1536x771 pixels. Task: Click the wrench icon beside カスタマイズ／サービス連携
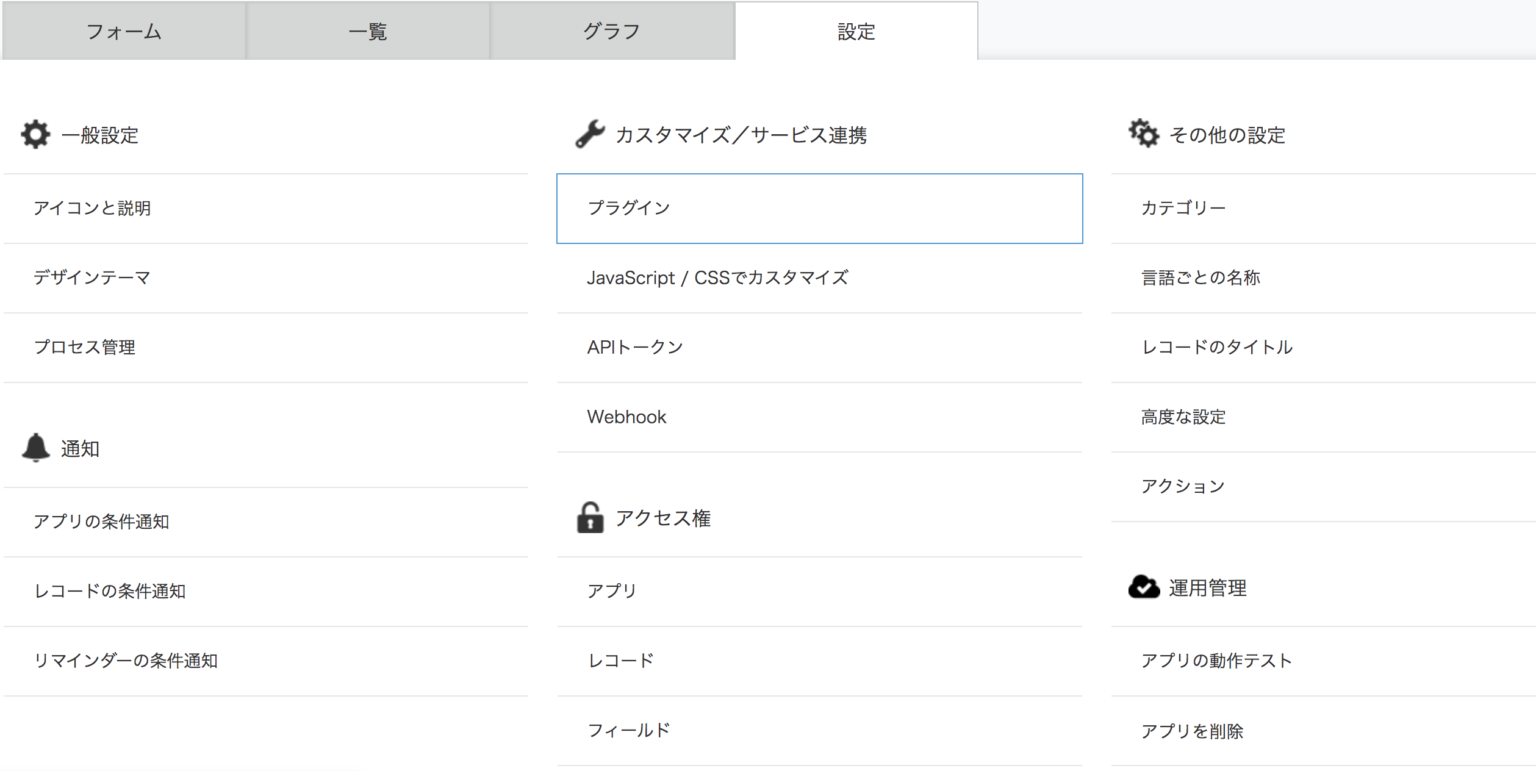(x=590, y=135)
